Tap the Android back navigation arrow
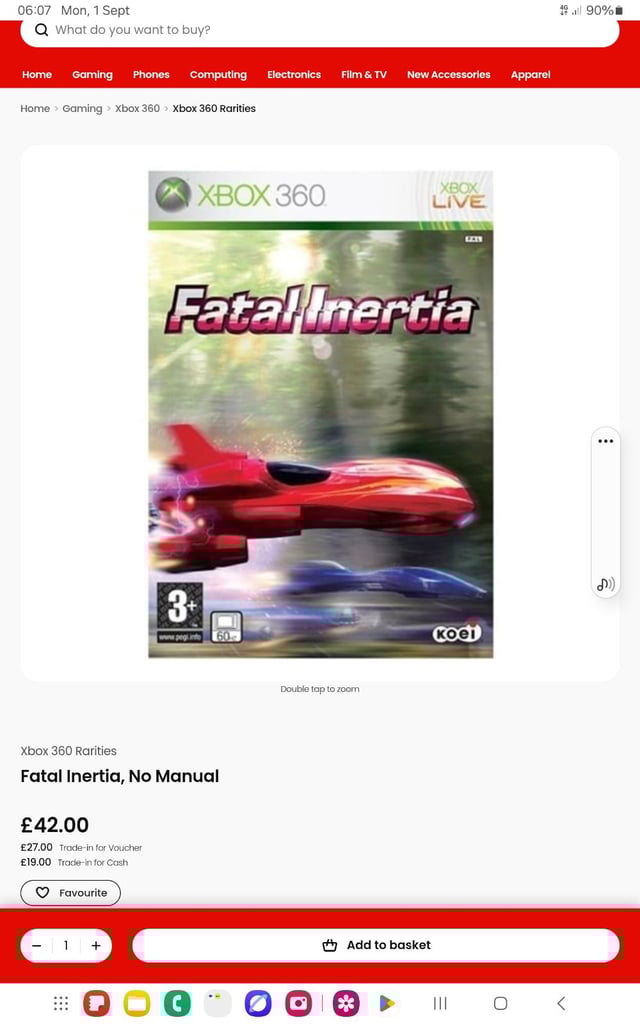 (561, 1003)
